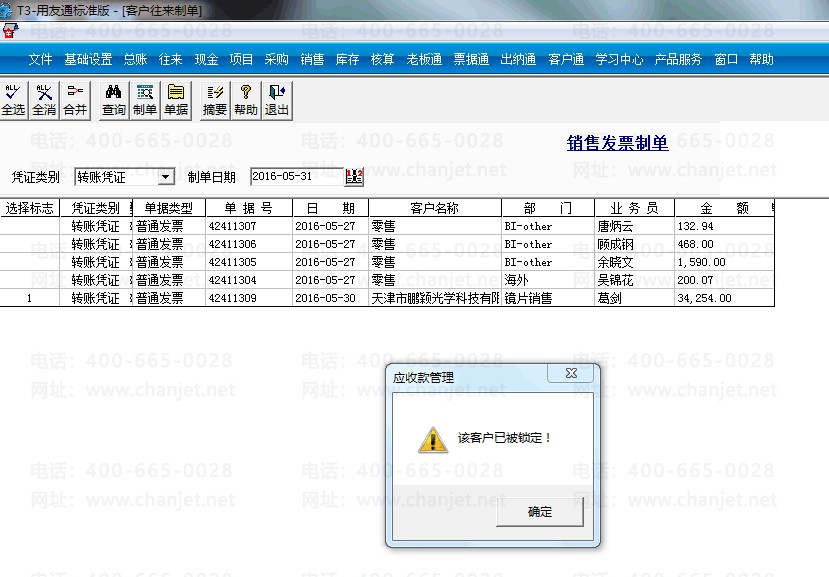Click the 制单 create voucher icon
The image size is (829, 577).
(x=145, y=100)
